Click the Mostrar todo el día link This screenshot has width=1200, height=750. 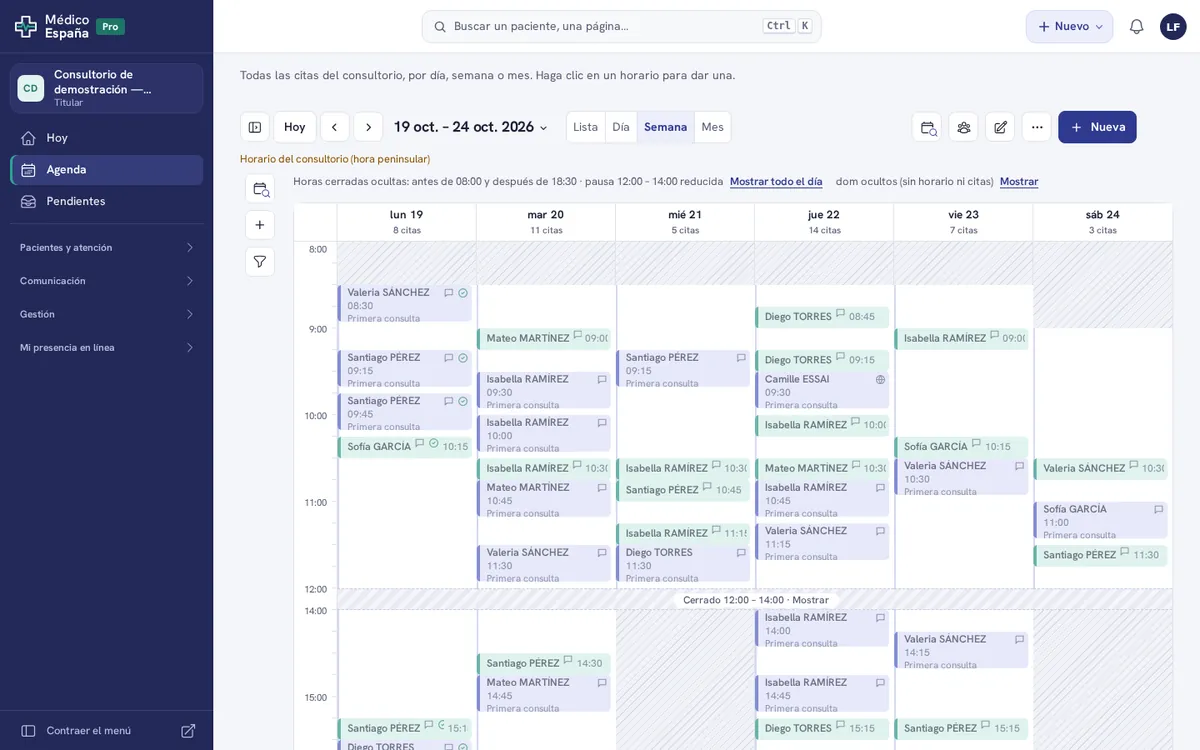click(776, 182)
